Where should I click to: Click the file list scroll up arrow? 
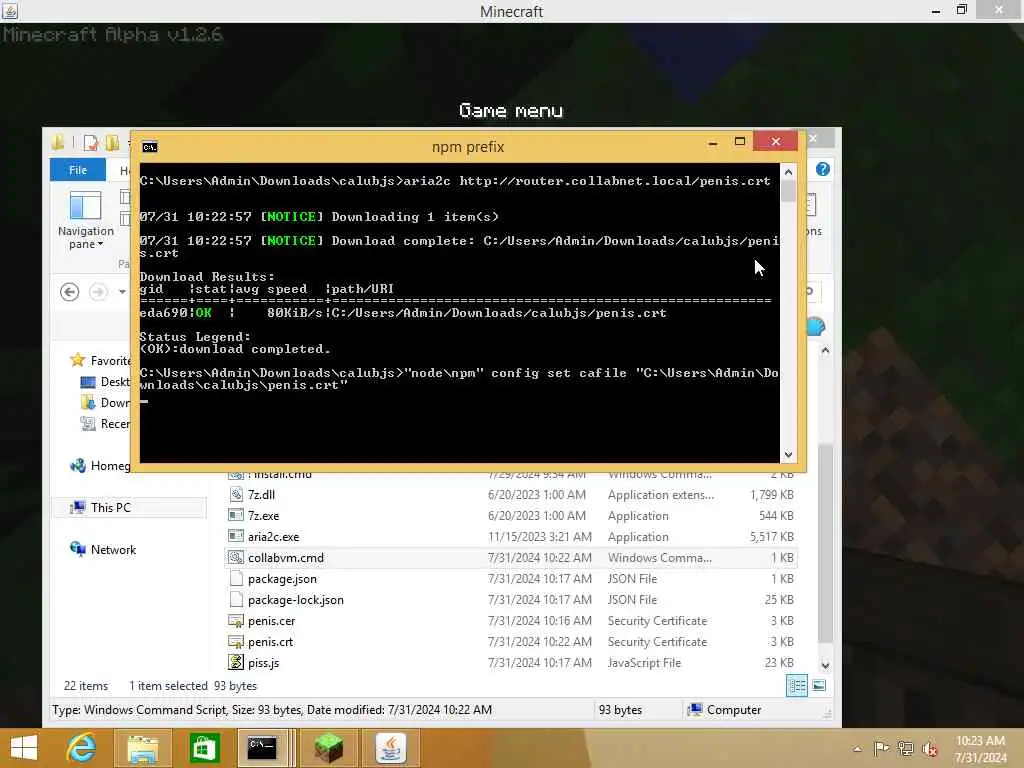pyautogui.click(x=825, y=351)
